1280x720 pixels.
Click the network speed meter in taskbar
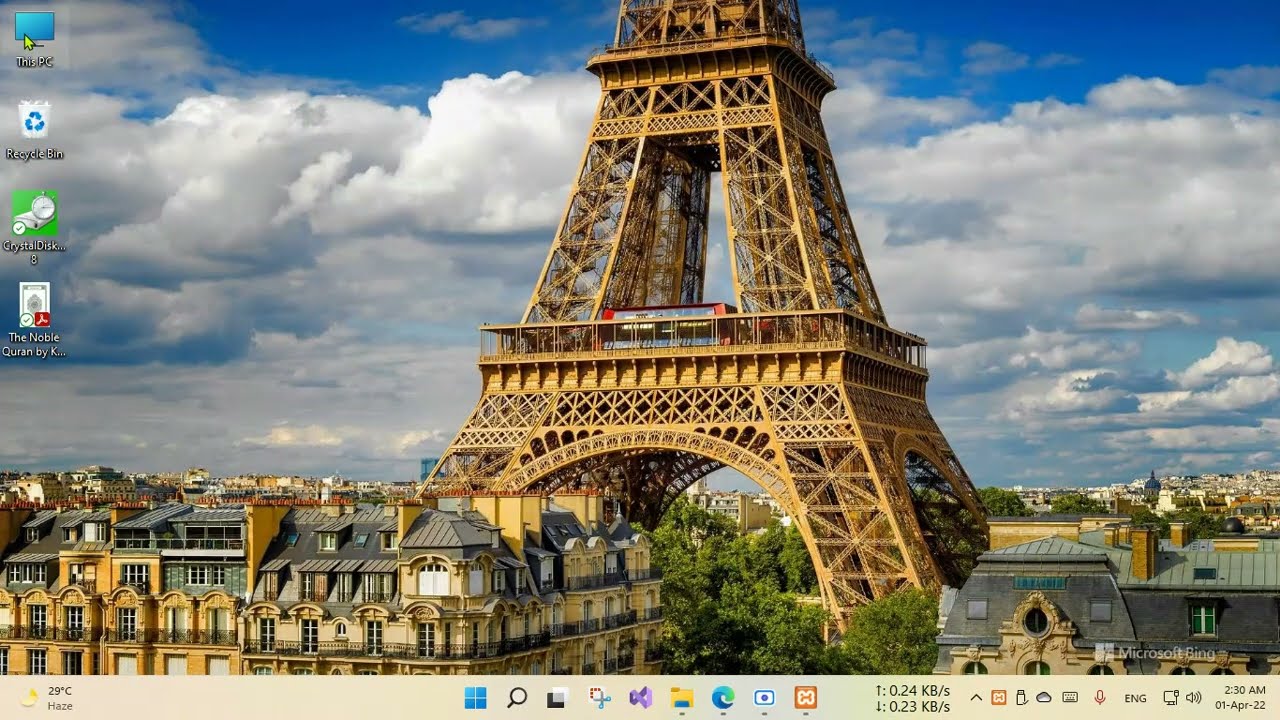912,698
